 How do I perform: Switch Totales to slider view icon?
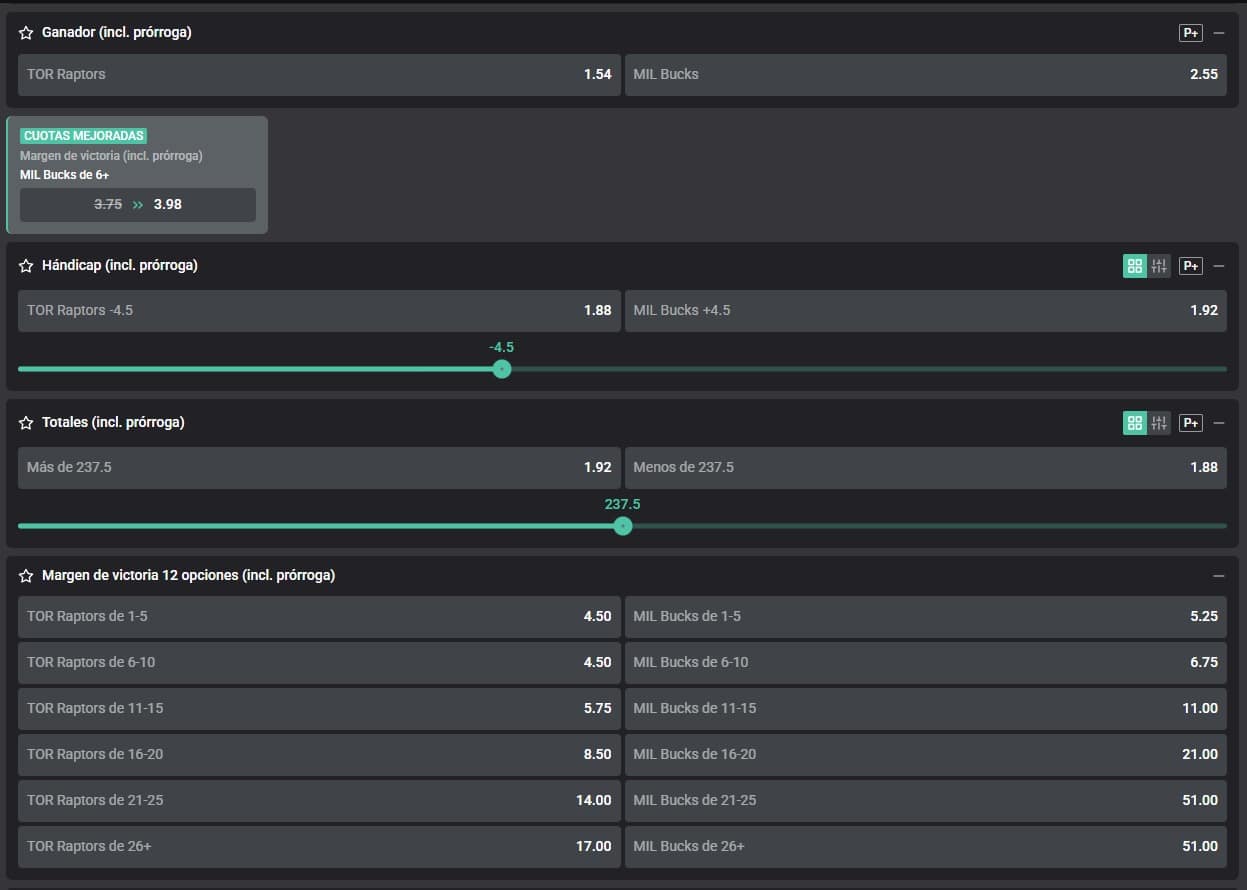click(x=1159, y=423)
